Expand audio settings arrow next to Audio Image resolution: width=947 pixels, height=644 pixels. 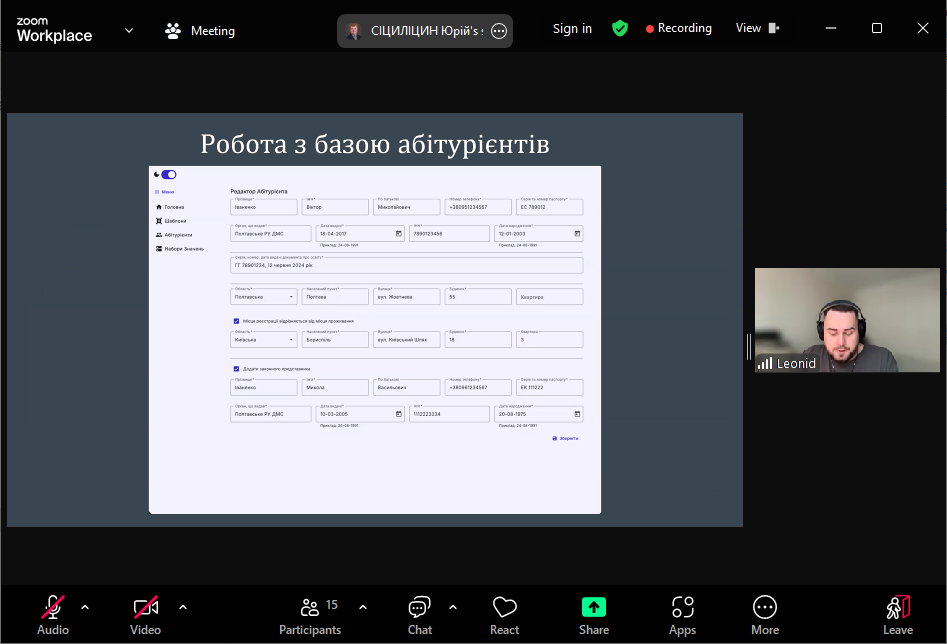(x=85, y=607)
